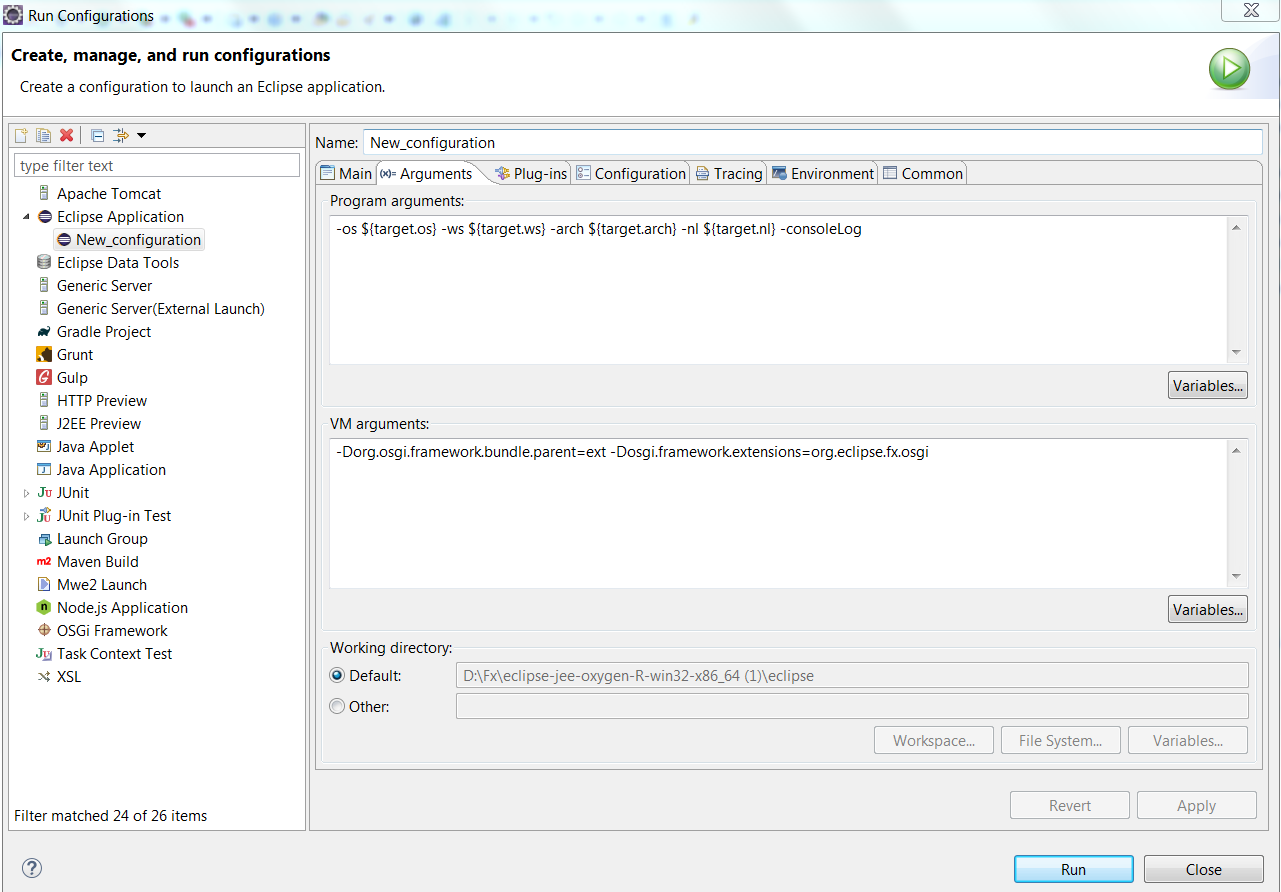Image resolution: width=1281 pixels, height=892 pixels.
Task: Switch to the Plug-ins tab
Action: [531, 173]
